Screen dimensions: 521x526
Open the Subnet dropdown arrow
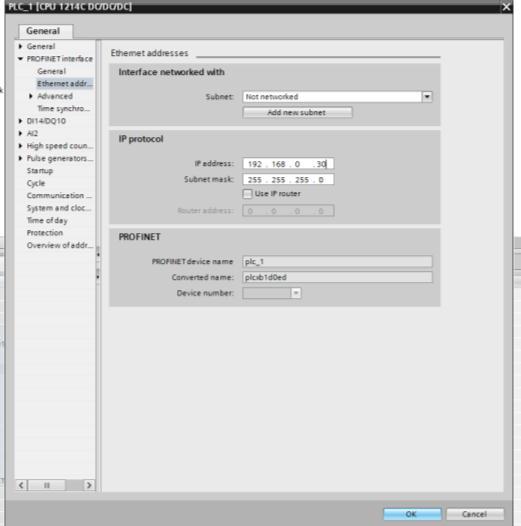[427, 97]
